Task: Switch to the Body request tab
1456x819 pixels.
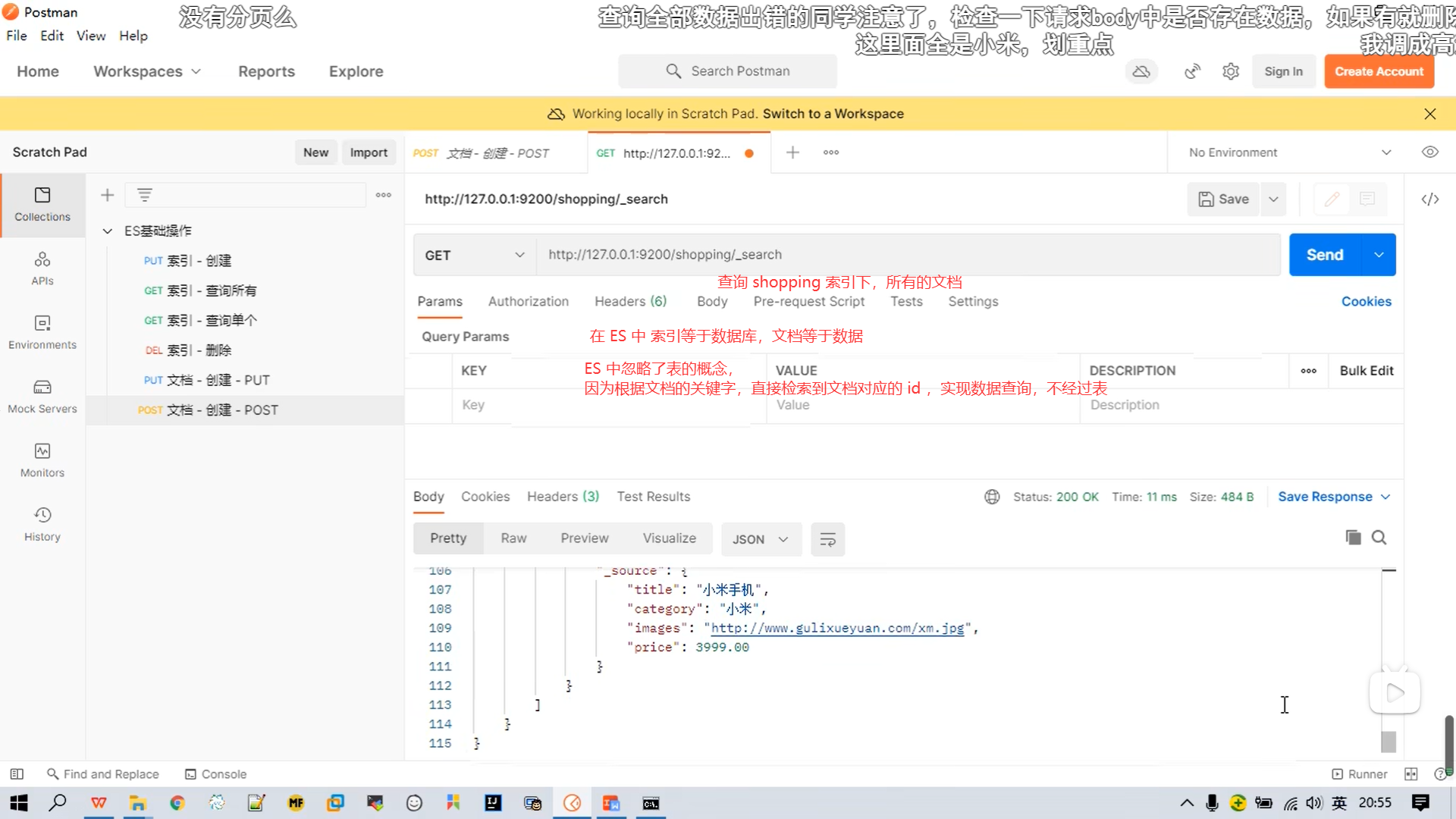Action: pyautogui.click(x=711, y=301)
